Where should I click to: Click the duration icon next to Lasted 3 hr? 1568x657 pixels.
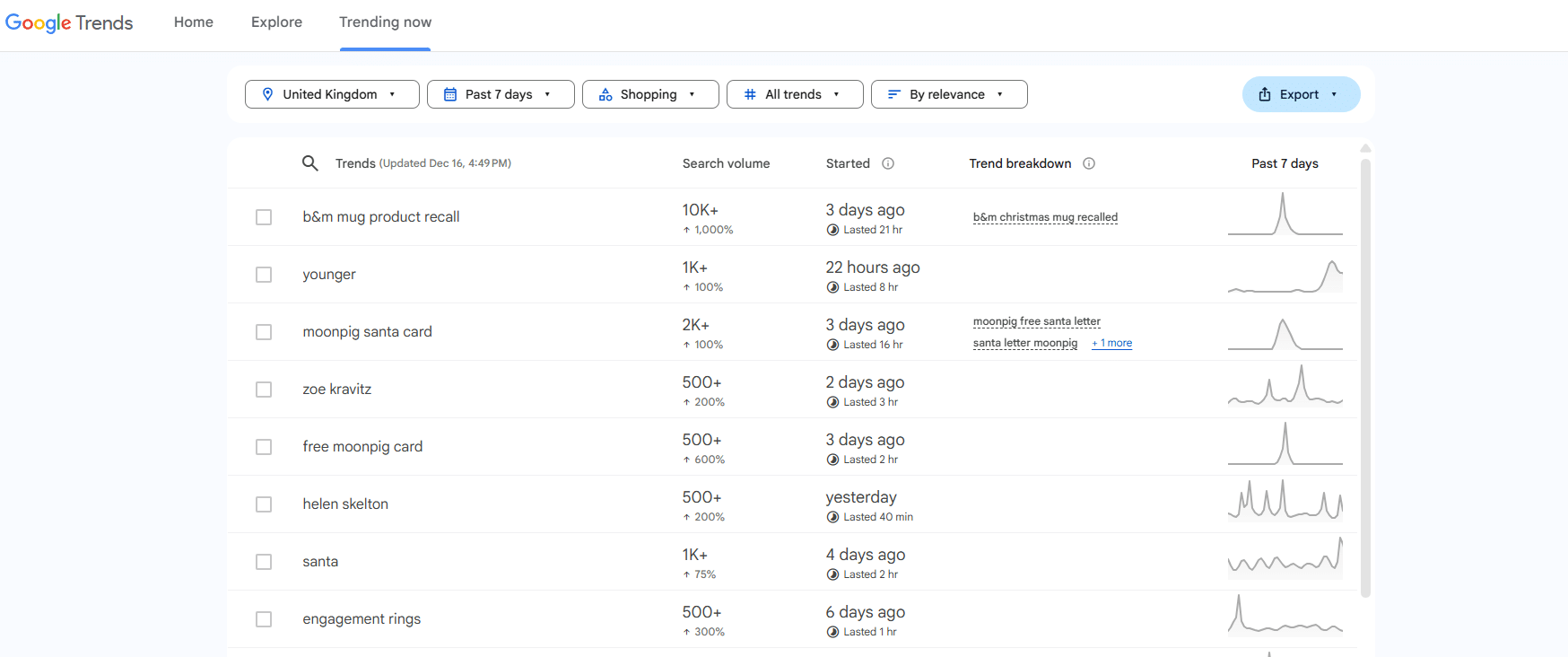tap(832, 402)
